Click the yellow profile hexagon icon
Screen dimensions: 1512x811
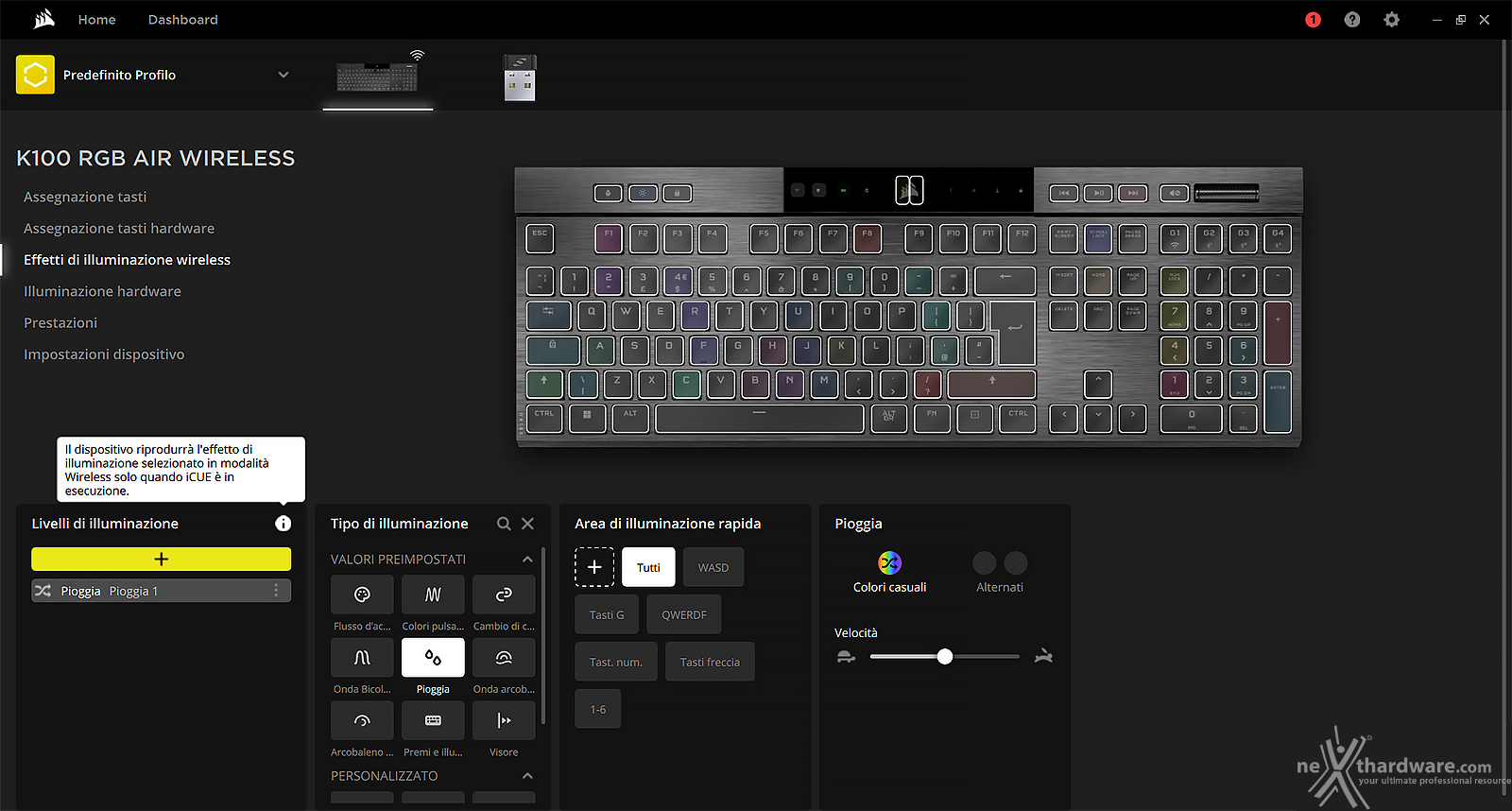(35, 75)
